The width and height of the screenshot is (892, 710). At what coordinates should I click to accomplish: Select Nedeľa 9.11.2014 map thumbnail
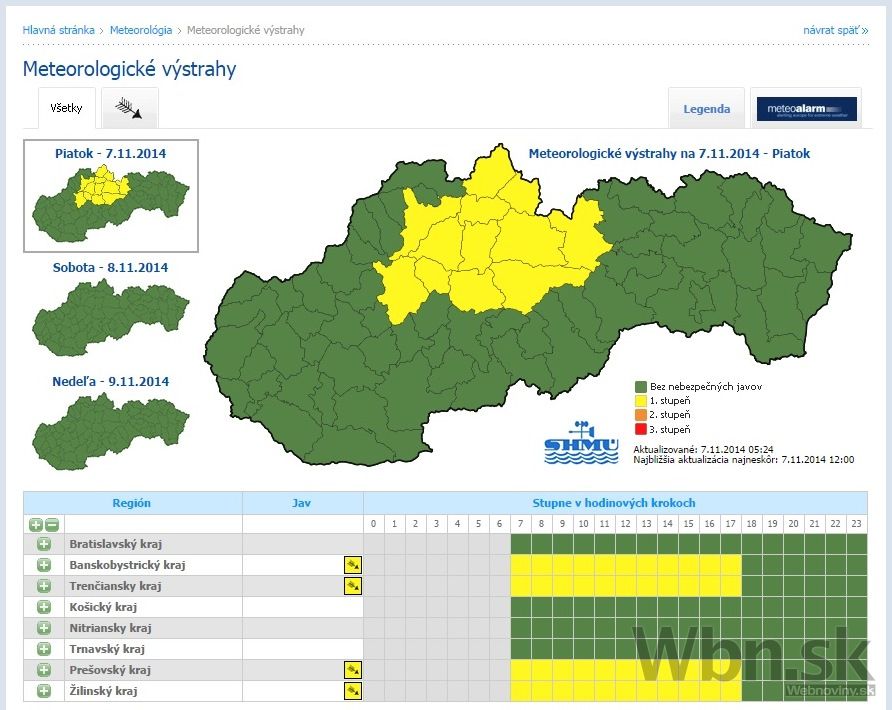(110, 432)
